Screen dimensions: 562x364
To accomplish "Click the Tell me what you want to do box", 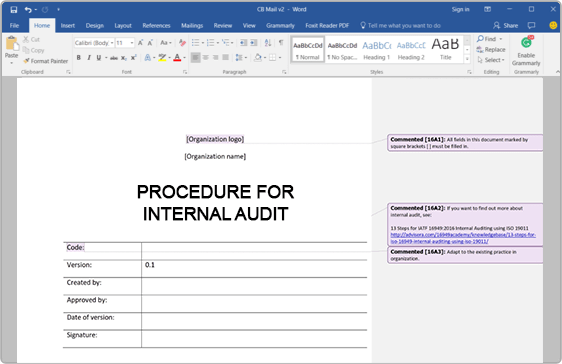I will coord(400,25).
